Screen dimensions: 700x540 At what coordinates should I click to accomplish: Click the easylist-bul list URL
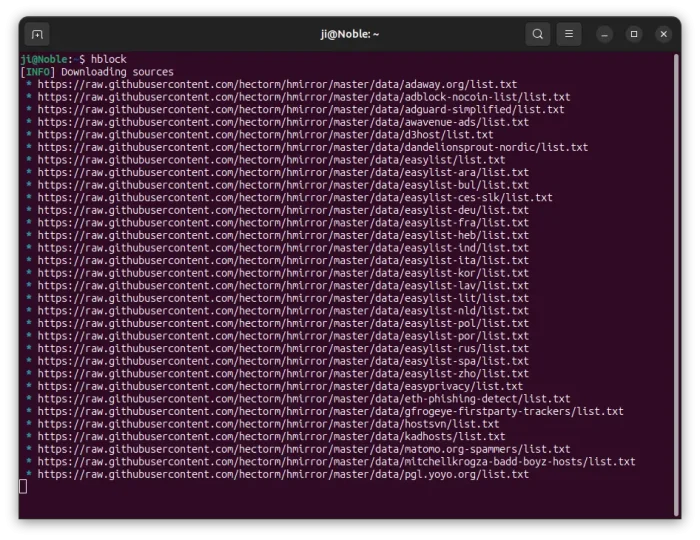(283, 185)
